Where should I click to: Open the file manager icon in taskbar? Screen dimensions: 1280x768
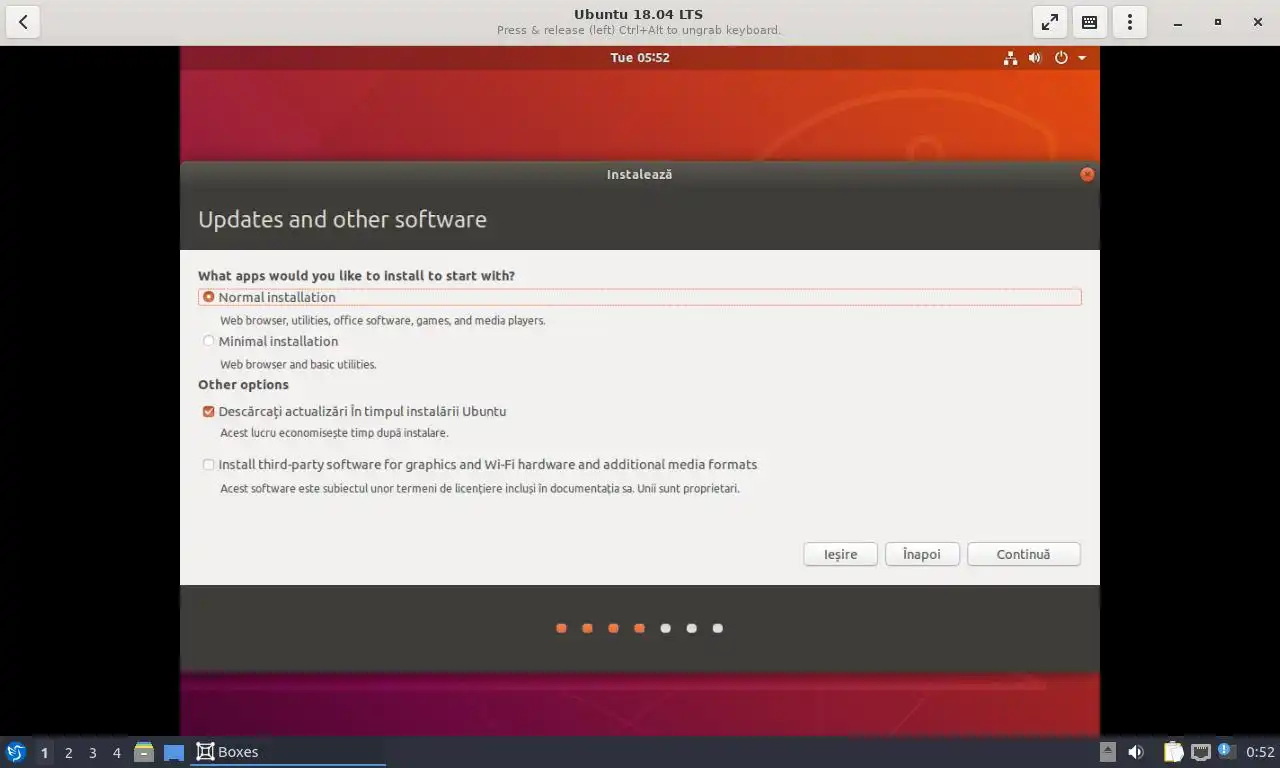pos(144,752)
